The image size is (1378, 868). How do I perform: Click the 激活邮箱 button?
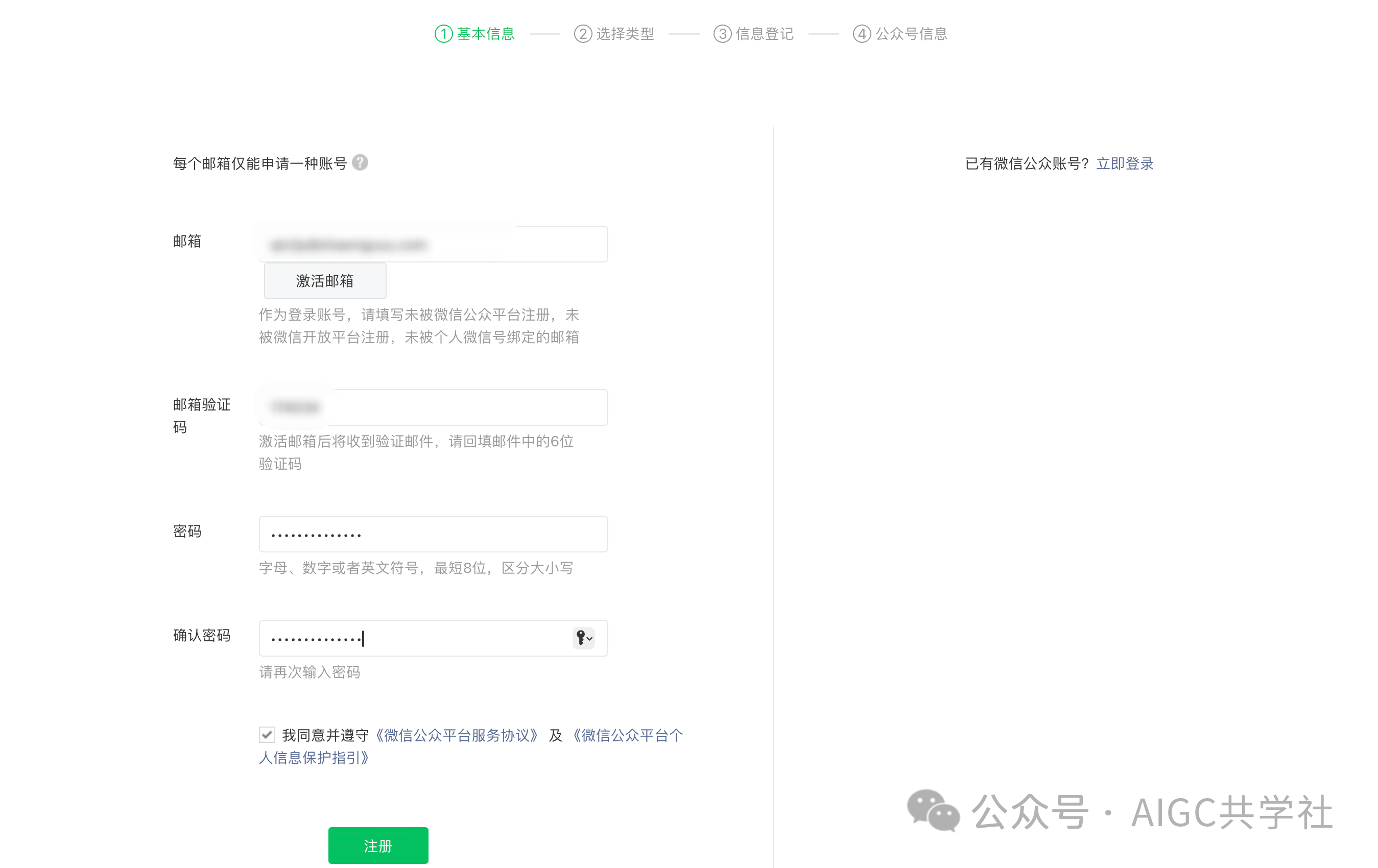[324, 281]
